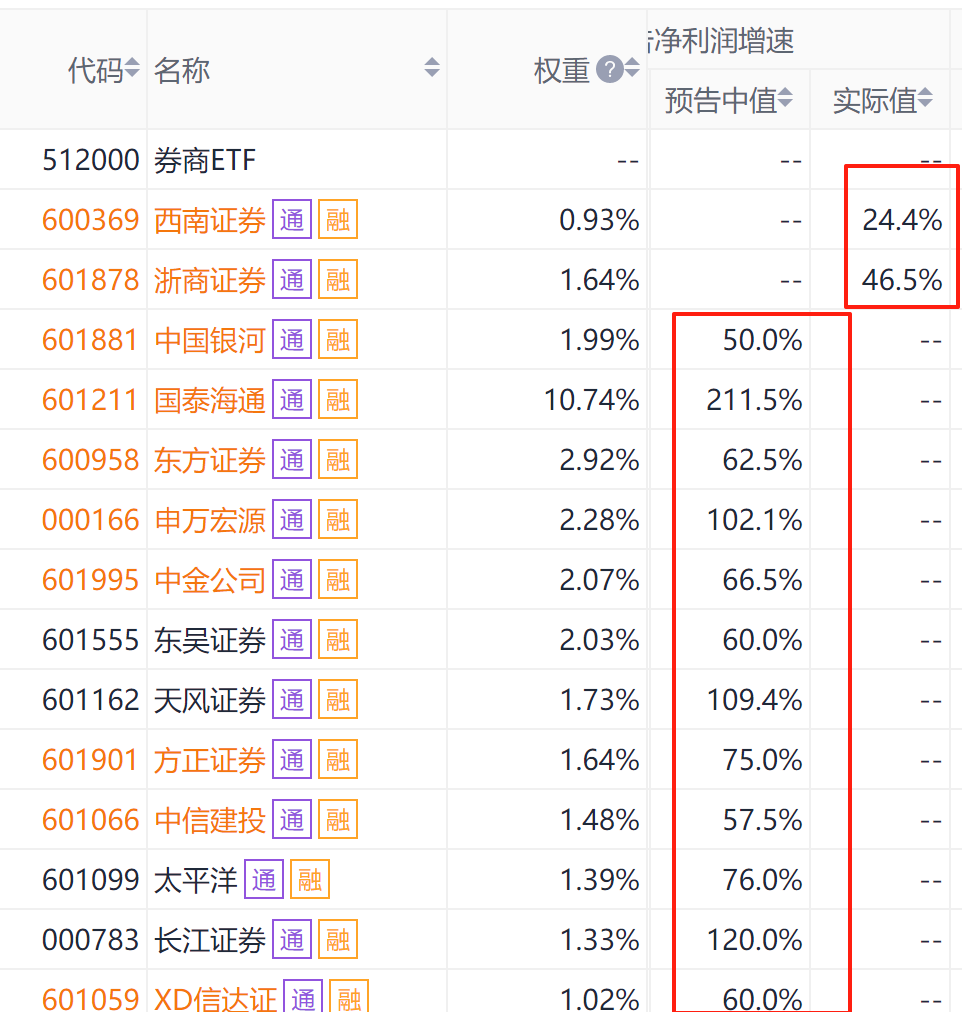Screen dimensions: 962x1012
Task: Click forecast value 76.0%
Action: [762, 880]
